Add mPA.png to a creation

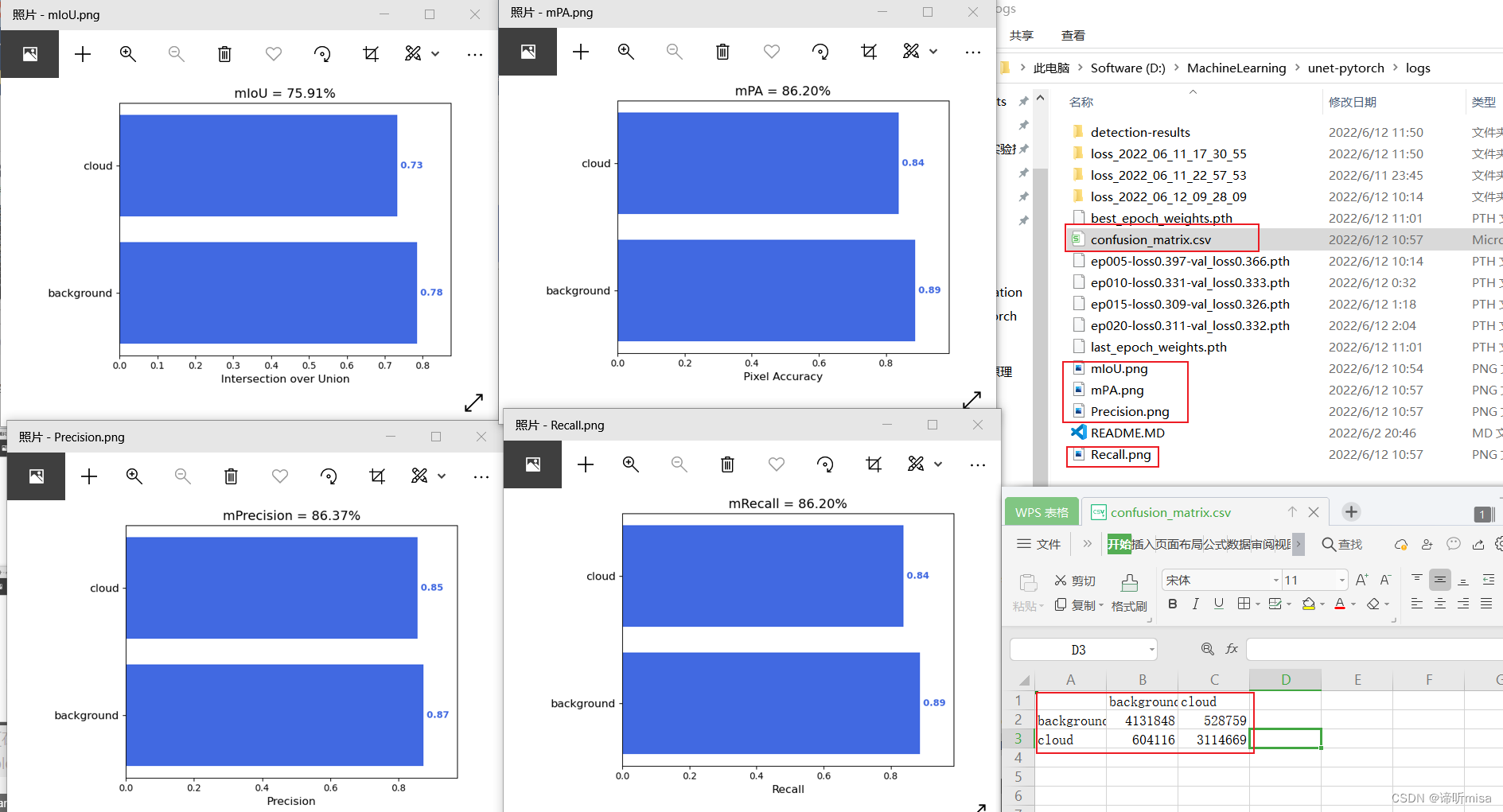581,52
